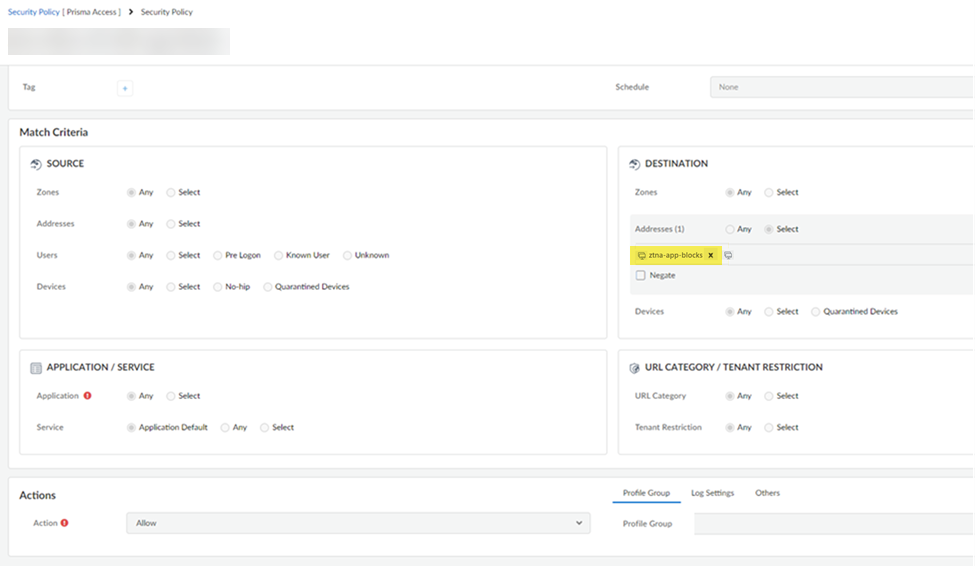Choose Quarantined Devices for source Devices

click(x=268, y=287)
